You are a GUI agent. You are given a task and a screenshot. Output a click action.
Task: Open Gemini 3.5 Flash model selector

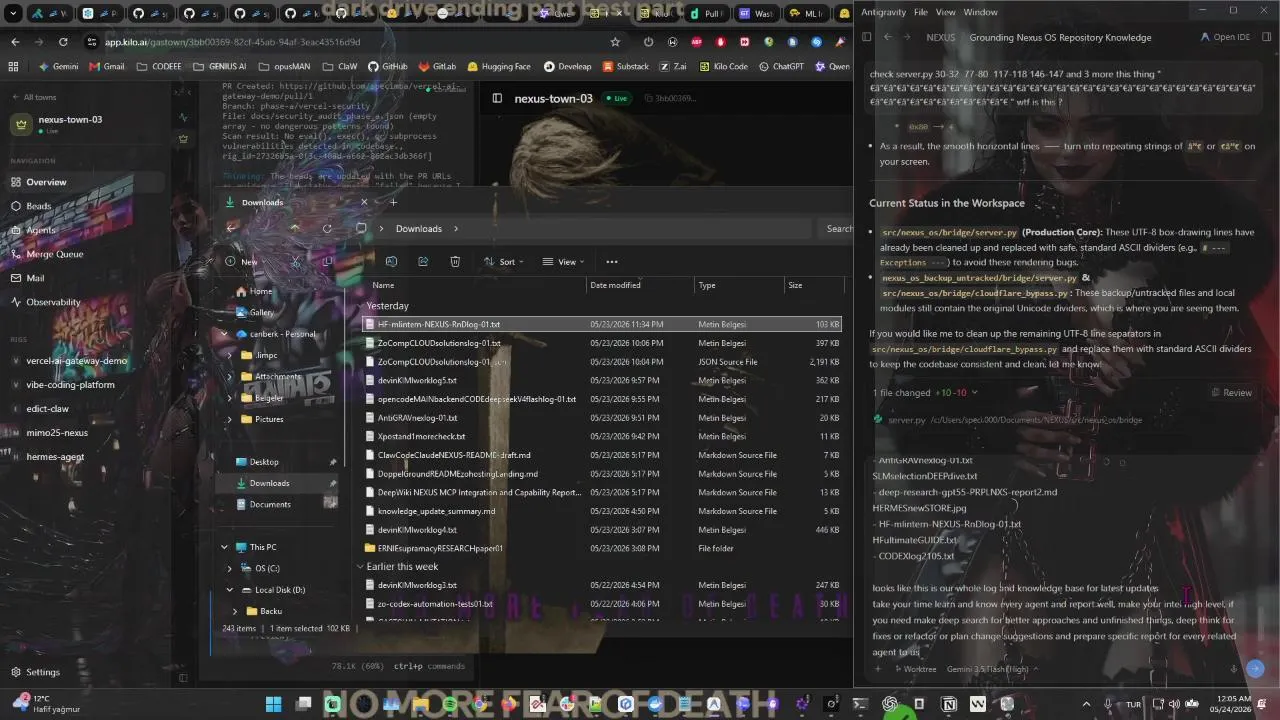click(x=993, y=669)
